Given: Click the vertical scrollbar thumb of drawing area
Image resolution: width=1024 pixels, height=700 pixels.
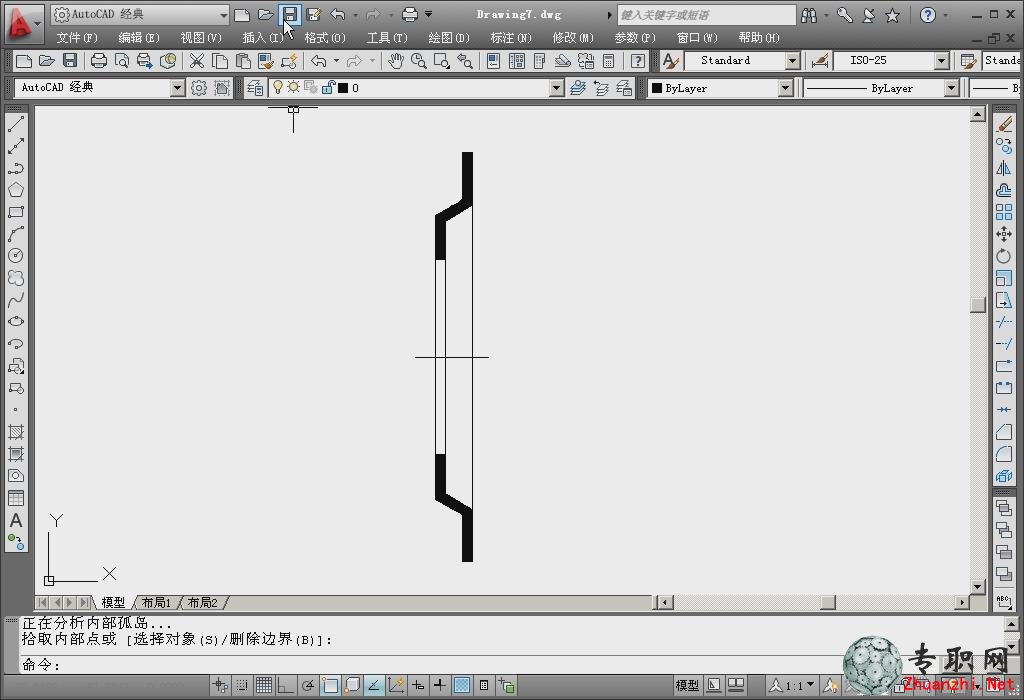Looking at the screenshot, I should pyautogui.click(x=978, y=305).
